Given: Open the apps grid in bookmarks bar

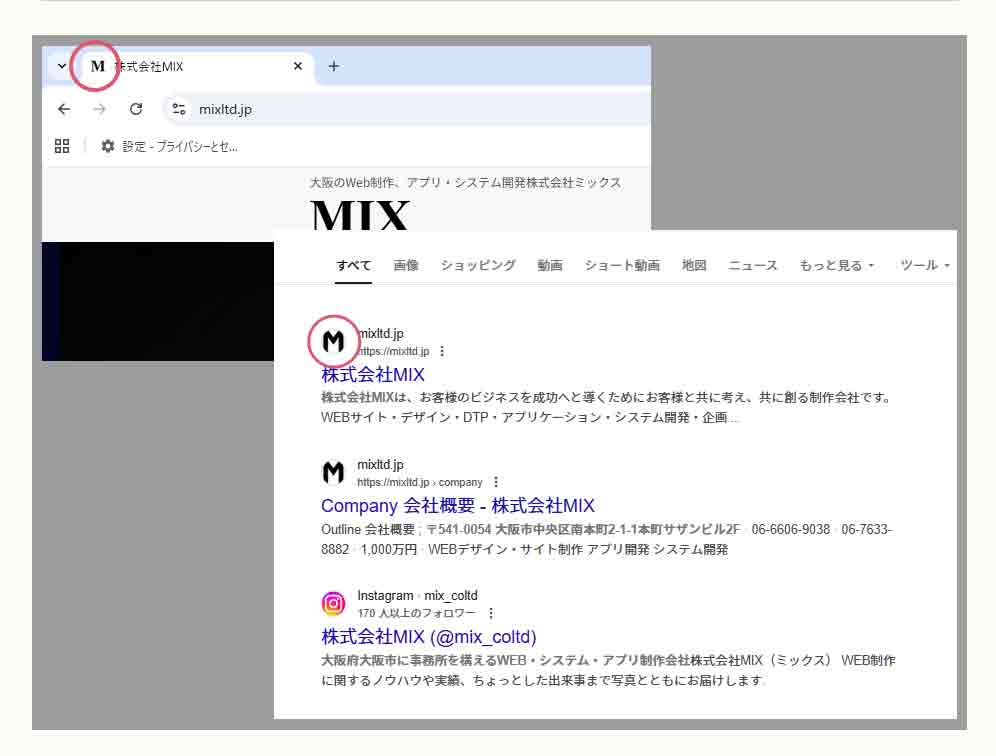Looking at the screenshot, I should click(62, 146).
